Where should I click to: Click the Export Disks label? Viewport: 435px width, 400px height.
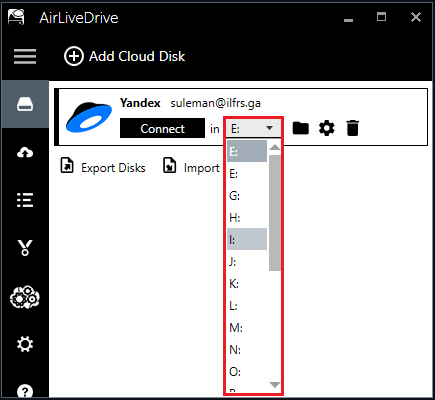113,168
